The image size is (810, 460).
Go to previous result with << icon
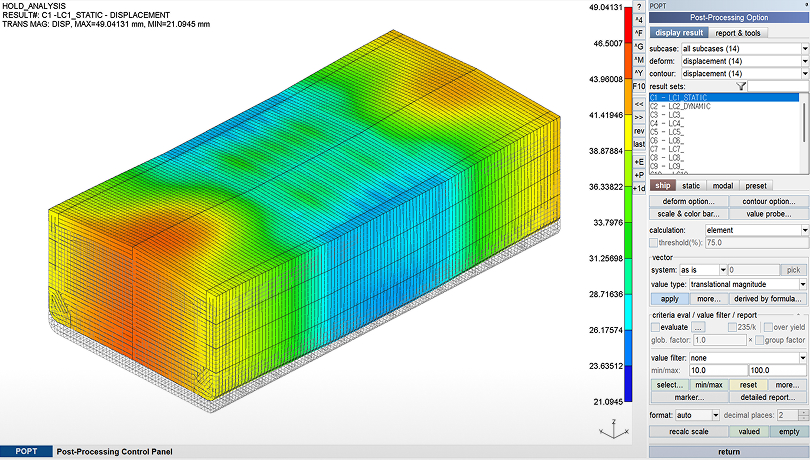click(x=639, y=103)
